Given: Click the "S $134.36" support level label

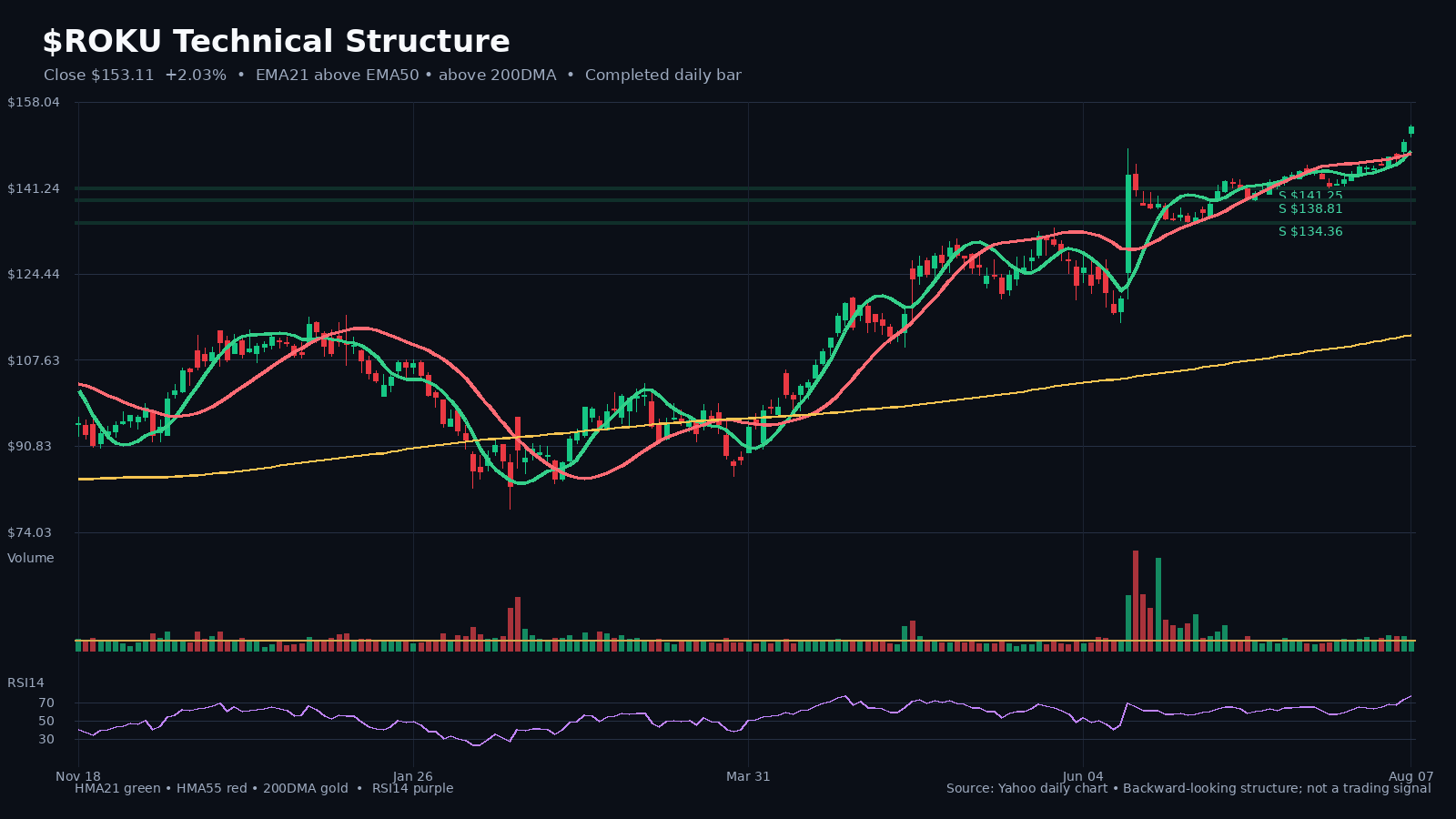Looking at the screenshot, I should pyautogui.click(x=1310, y=231).
